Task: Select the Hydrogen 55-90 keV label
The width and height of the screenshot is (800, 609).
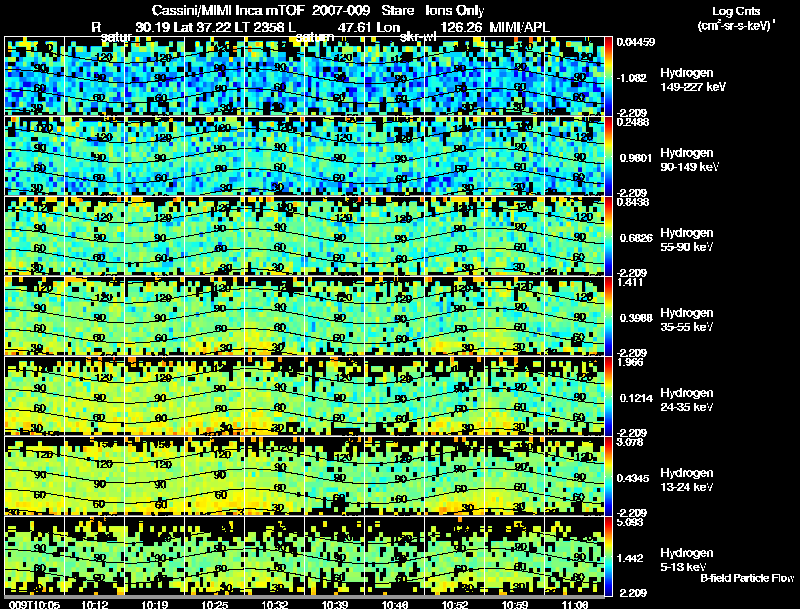Action: click(687, 240)
